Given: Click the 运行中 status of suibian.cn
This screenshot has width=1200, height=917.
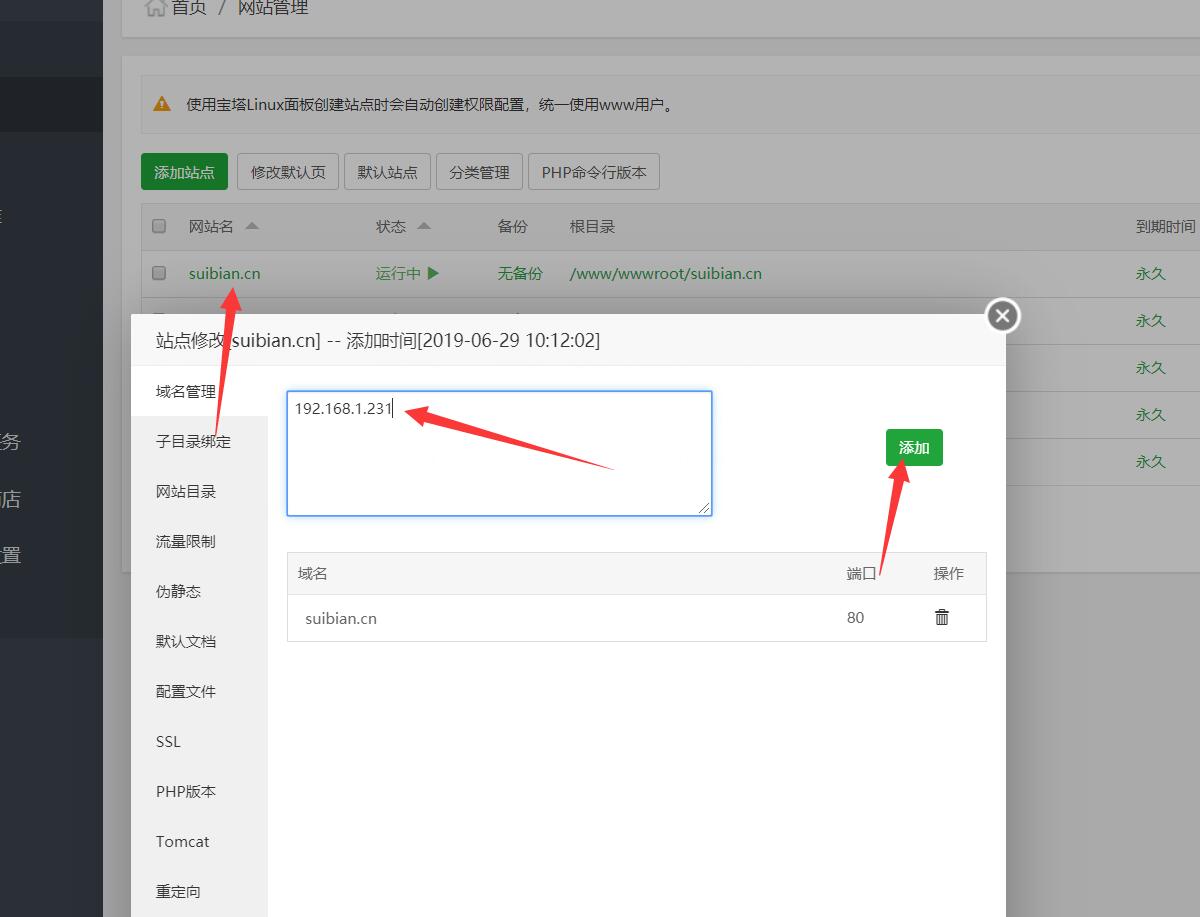Looking at the screenshot, I should click(x=398, y=273).
